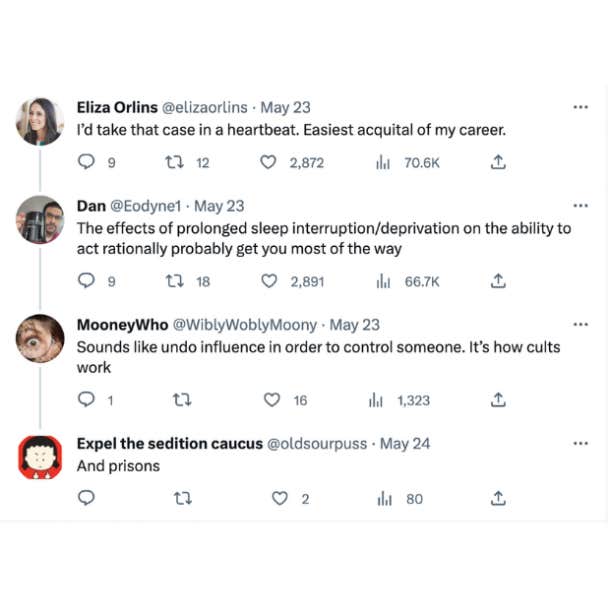Open more options menu on Dan's tweet
Image resolution: width=610 pixels, height=610 pixels.
(580, 205)
